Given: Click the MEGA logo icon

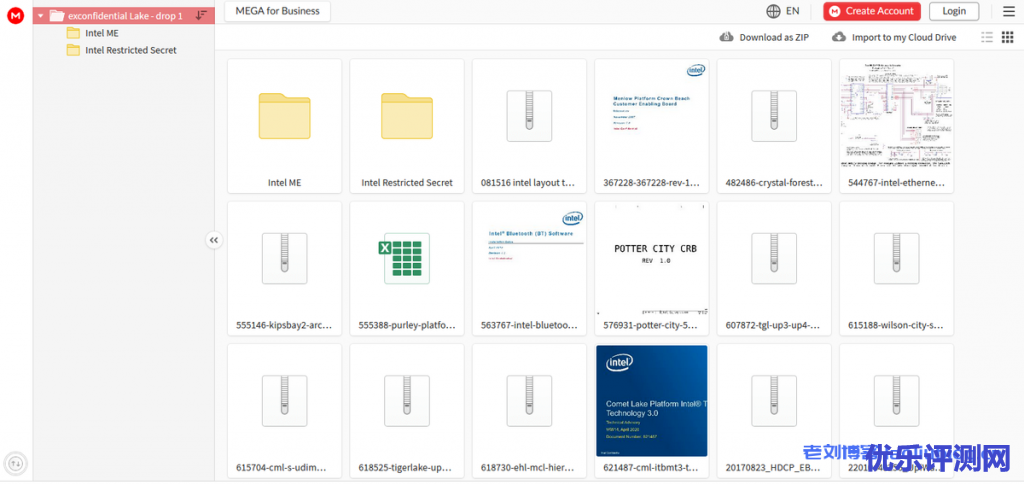Looking at the screenshot, I should pyautogui.click(x=15, y=15).
